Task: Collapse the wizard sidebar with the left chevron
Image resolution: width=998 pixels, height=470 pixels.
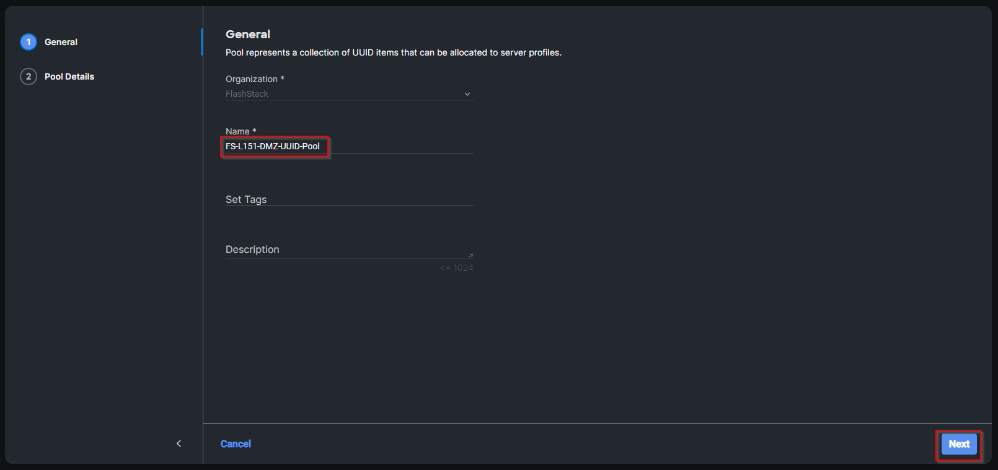Action: (x=179, y=443)
